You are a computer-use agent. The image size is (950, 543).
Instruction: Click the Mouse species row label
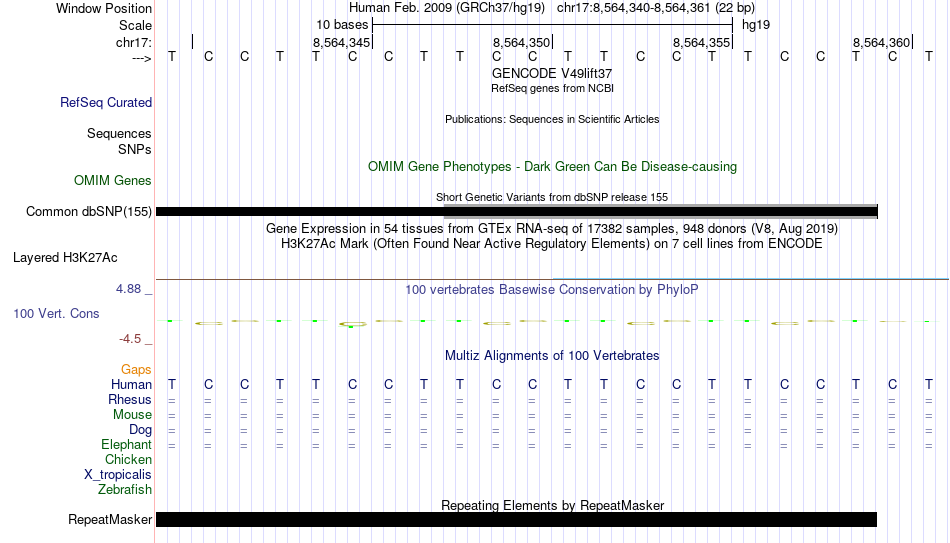point(132,415)
